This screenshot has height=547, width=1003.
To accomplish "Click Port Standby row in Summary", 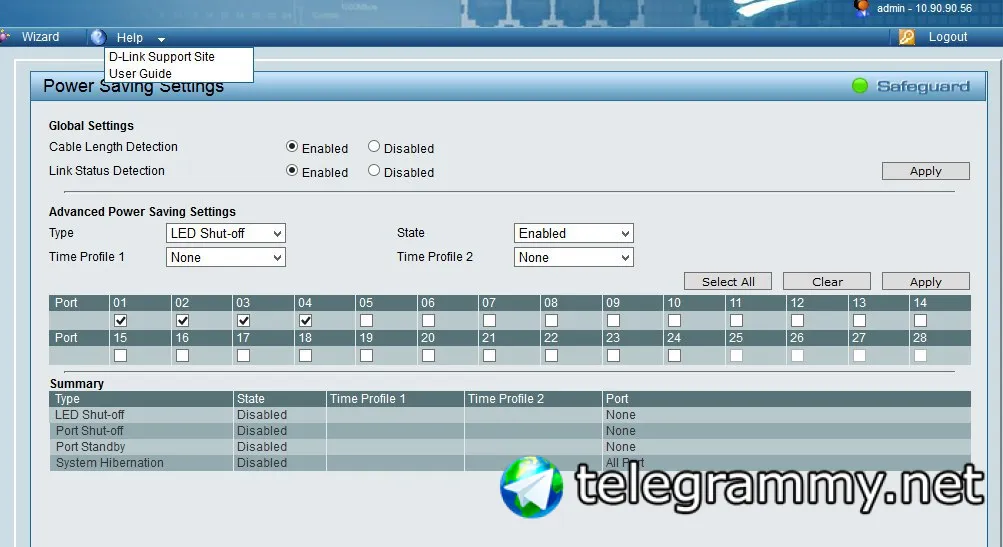I will [510, 447].
